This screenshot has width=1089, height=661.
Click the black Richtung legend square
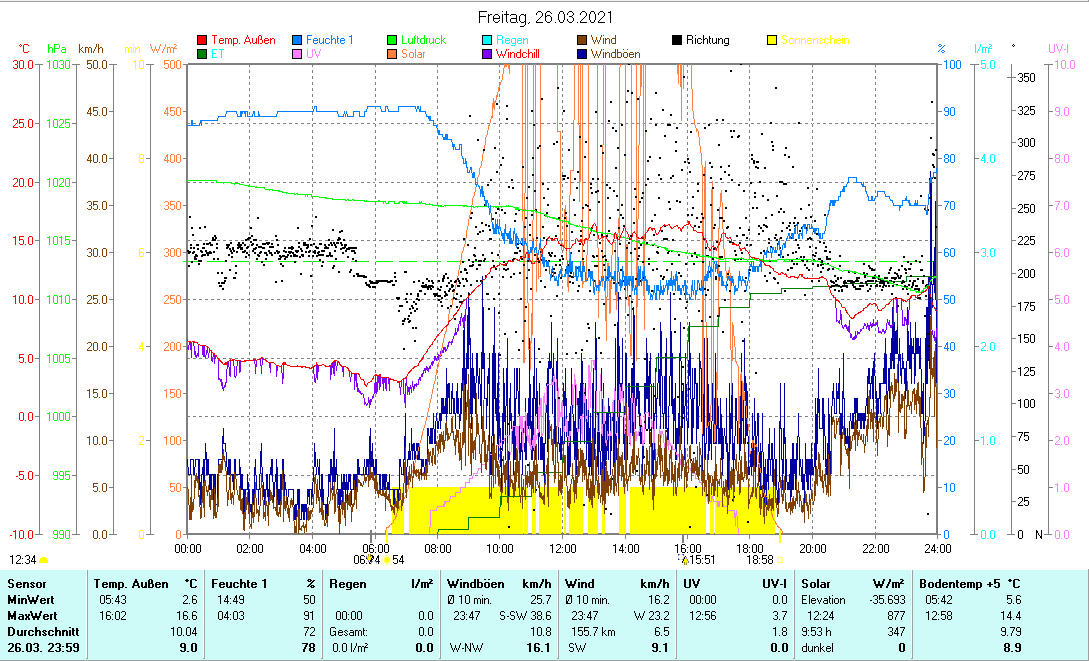[x=677, y=41]
